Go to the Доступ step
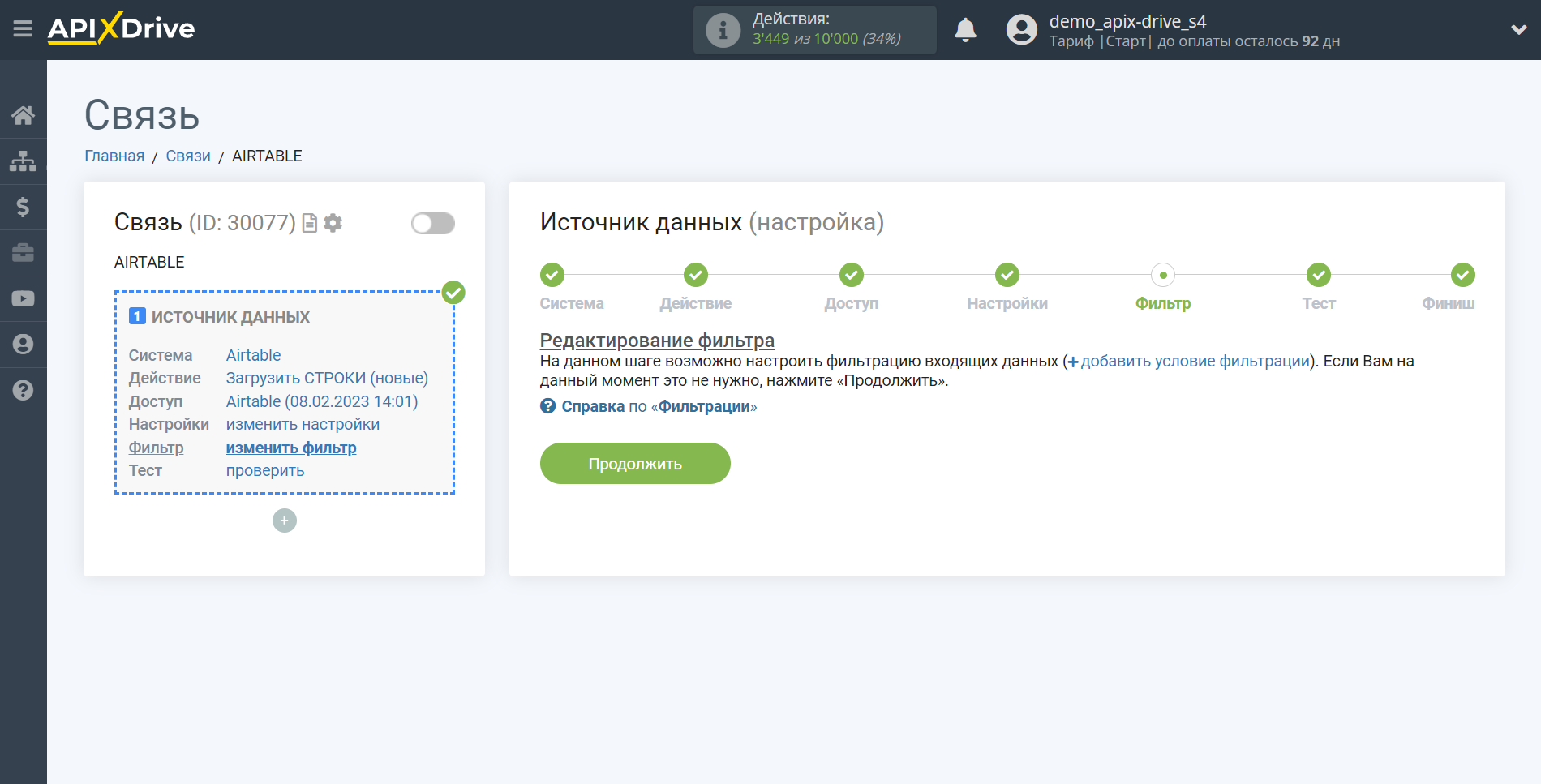 point(852,275)
